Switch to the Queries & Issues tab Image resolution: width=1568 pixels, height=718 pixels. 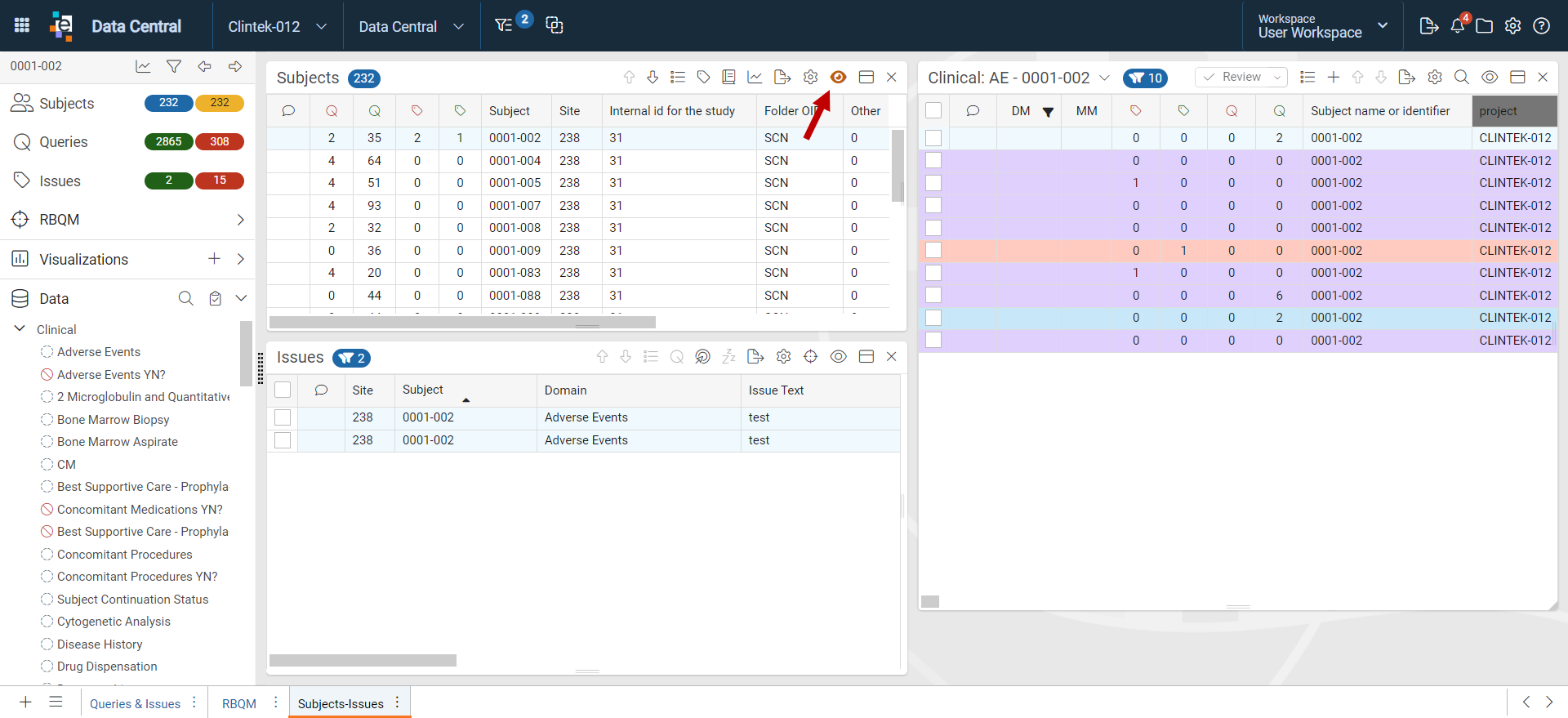(135, 703)
